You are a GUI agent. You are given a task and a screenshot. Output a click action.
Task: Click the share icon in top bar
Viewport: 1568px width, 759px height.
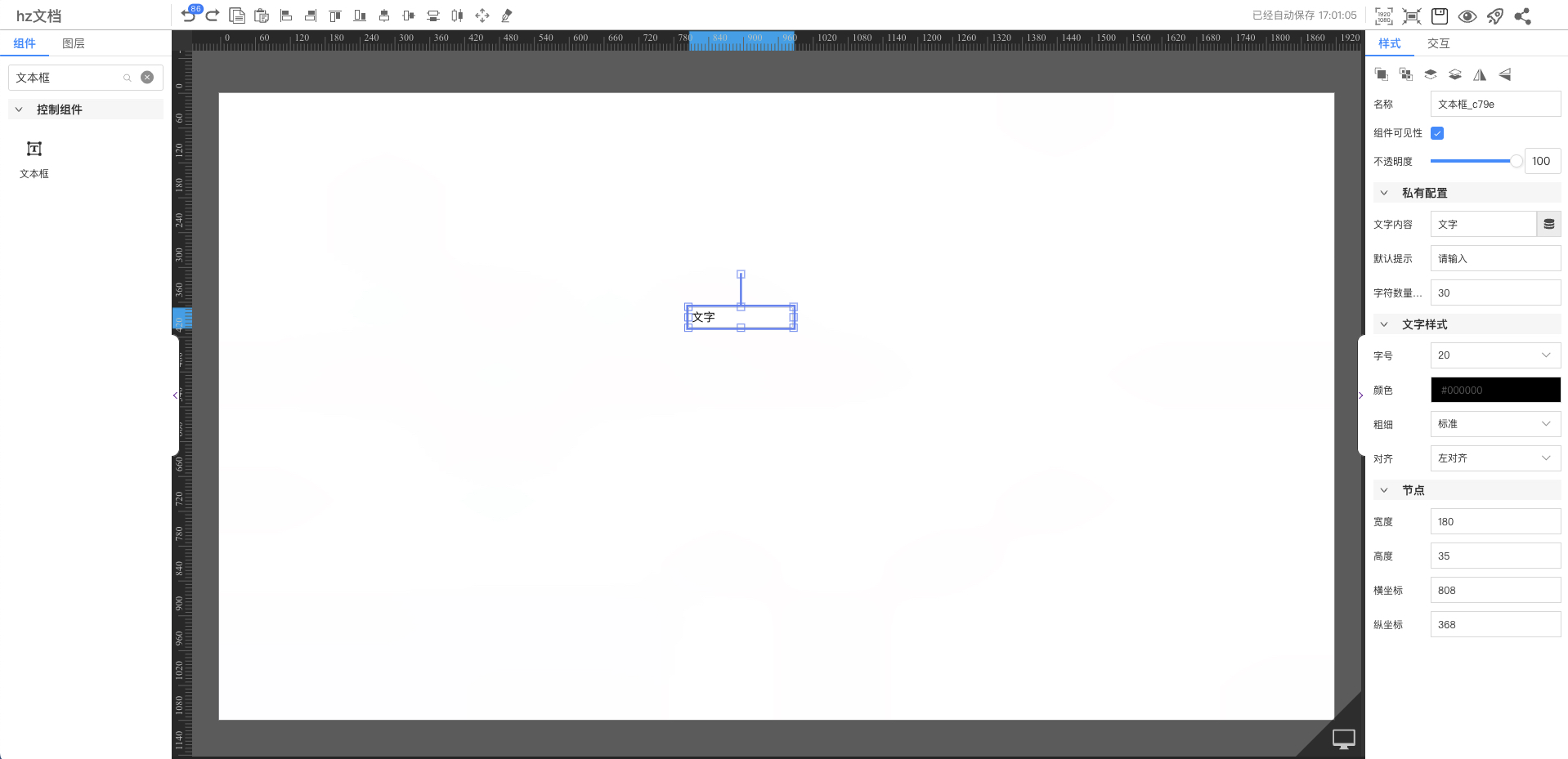pos(1523,16)
